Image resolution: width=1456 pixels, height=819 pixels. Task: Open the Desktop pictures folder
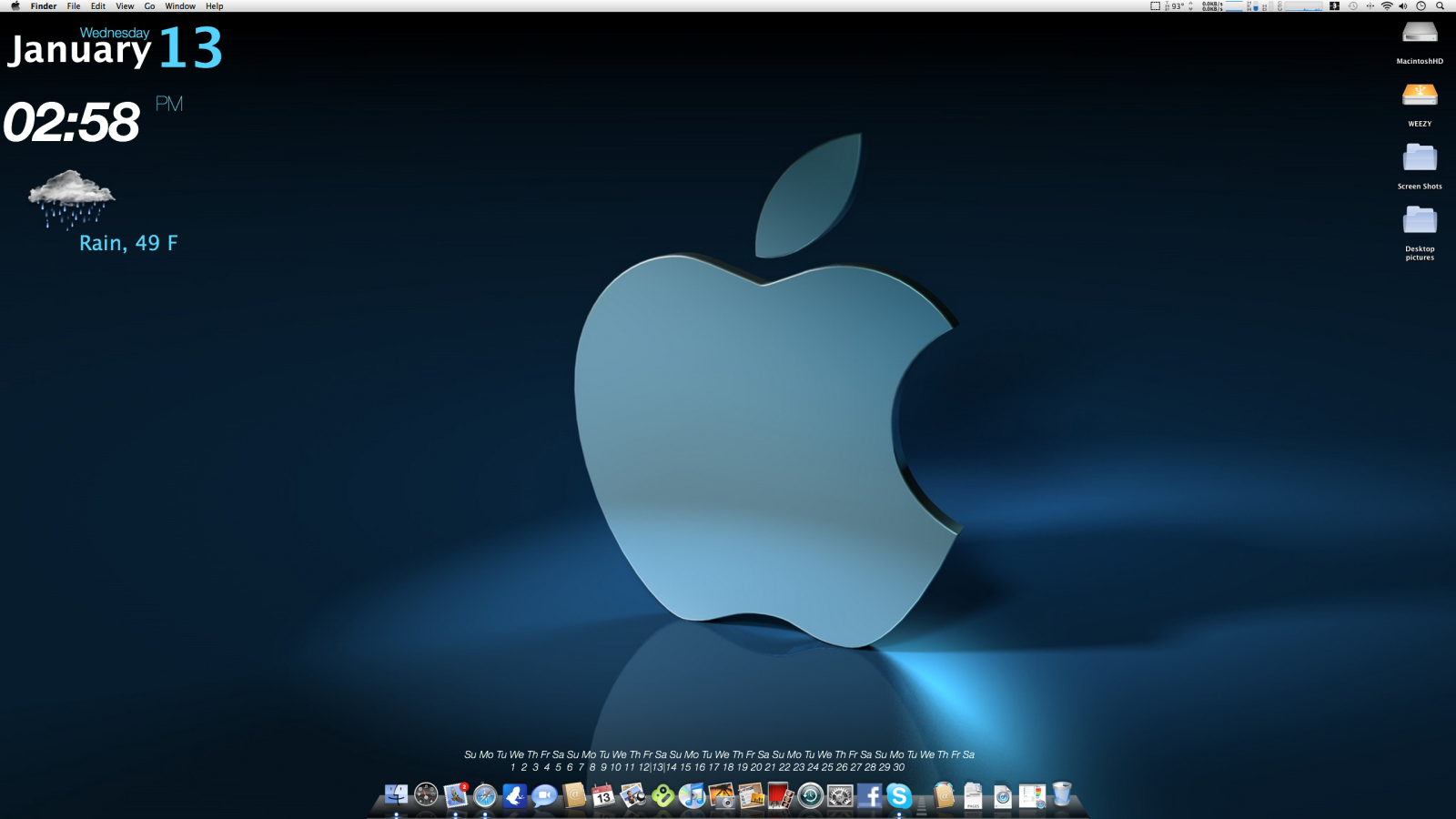click(x=1420, y=221)
